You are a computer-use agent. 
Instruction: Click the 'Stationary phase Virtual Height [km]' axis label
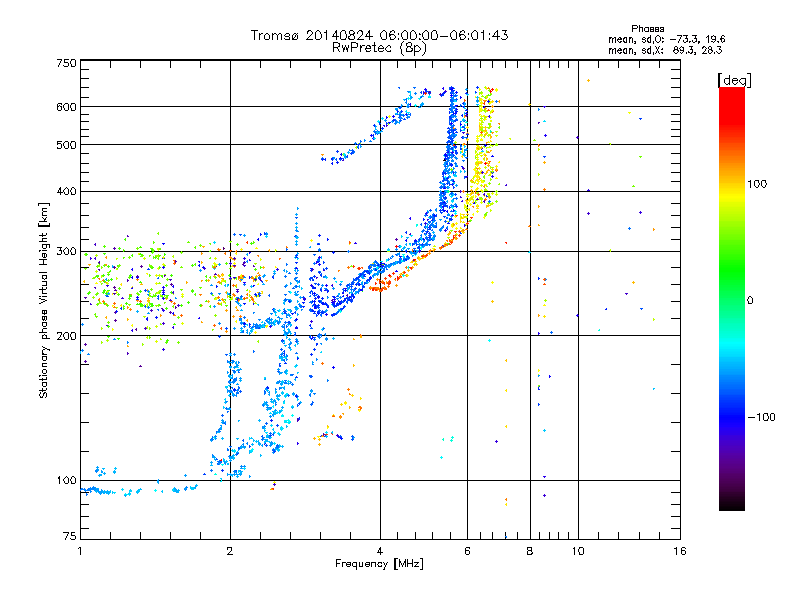tap(43, 300)
